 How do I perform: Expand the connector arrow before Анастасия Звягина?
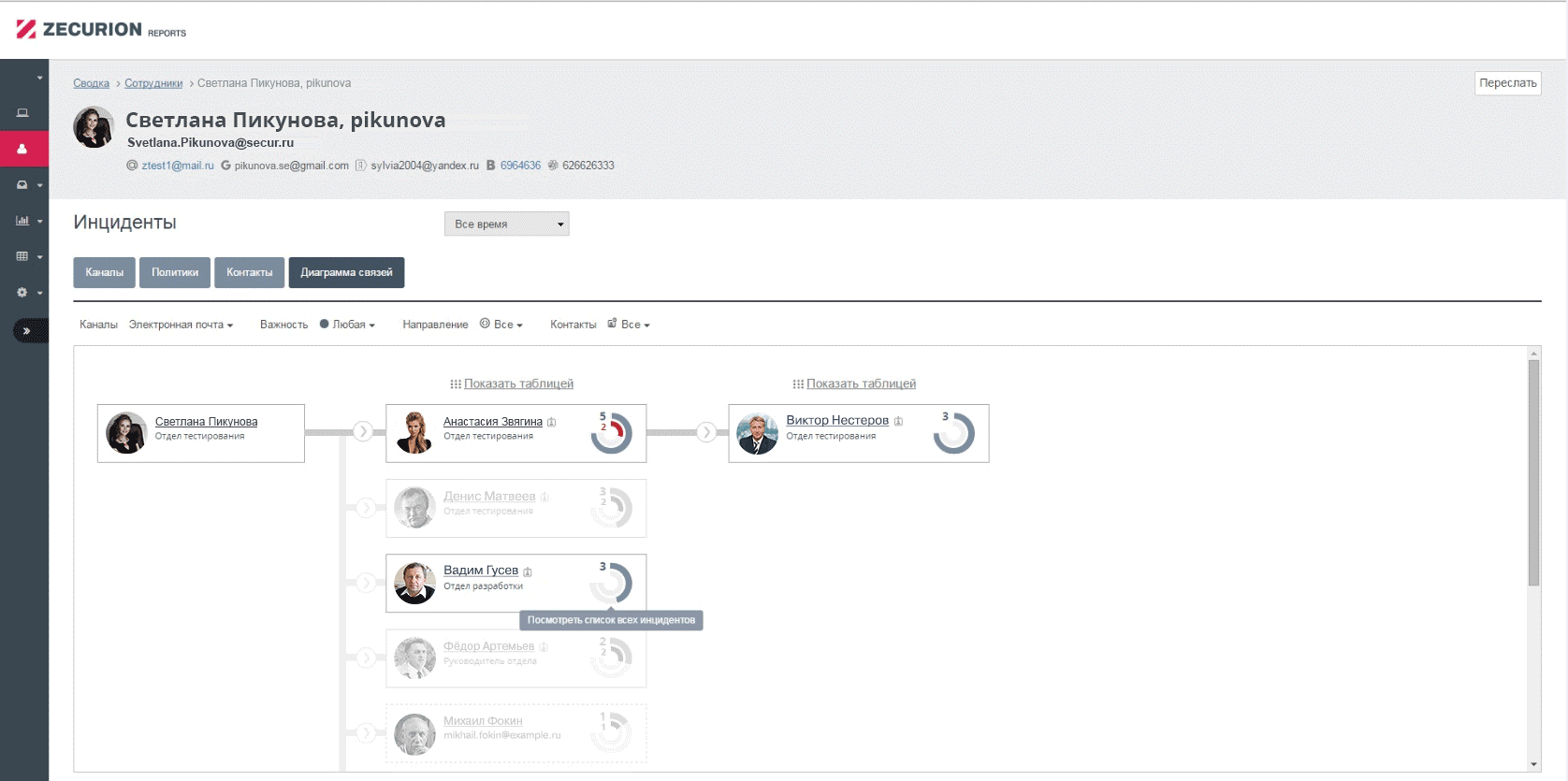(364, 431)
